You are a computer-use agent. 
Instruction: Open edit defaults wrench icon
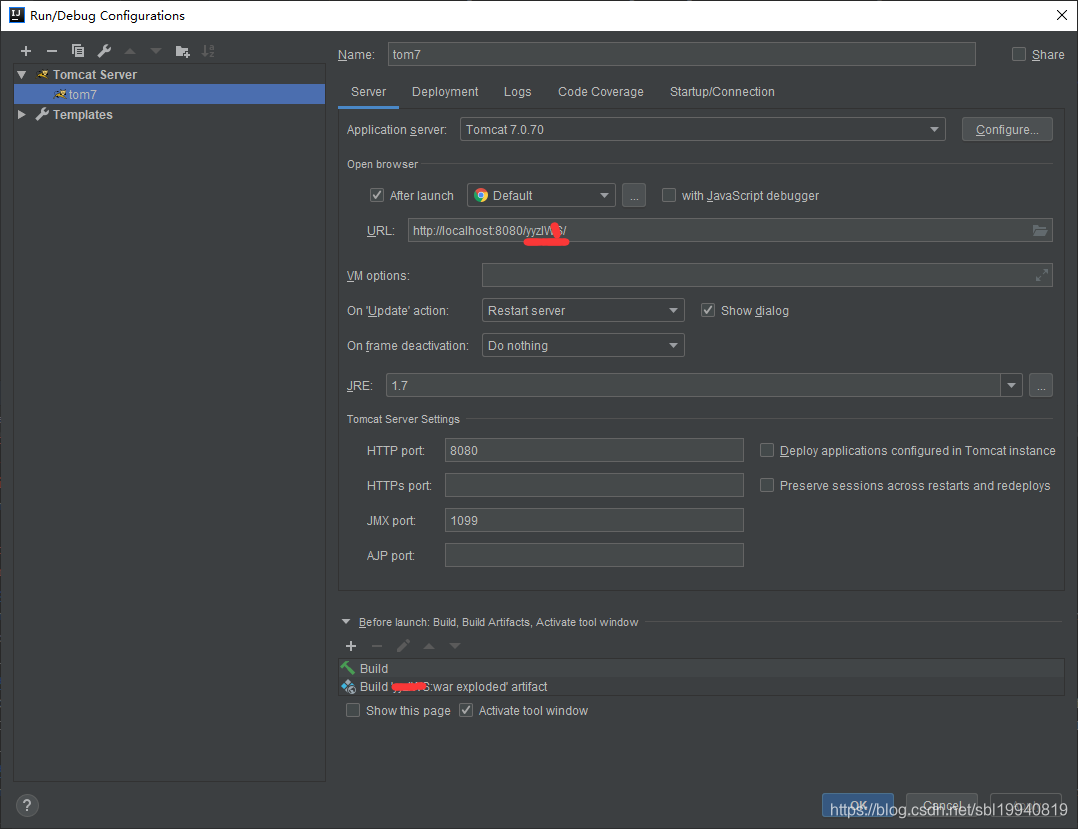pyautogui.click(x=104, y=51)
